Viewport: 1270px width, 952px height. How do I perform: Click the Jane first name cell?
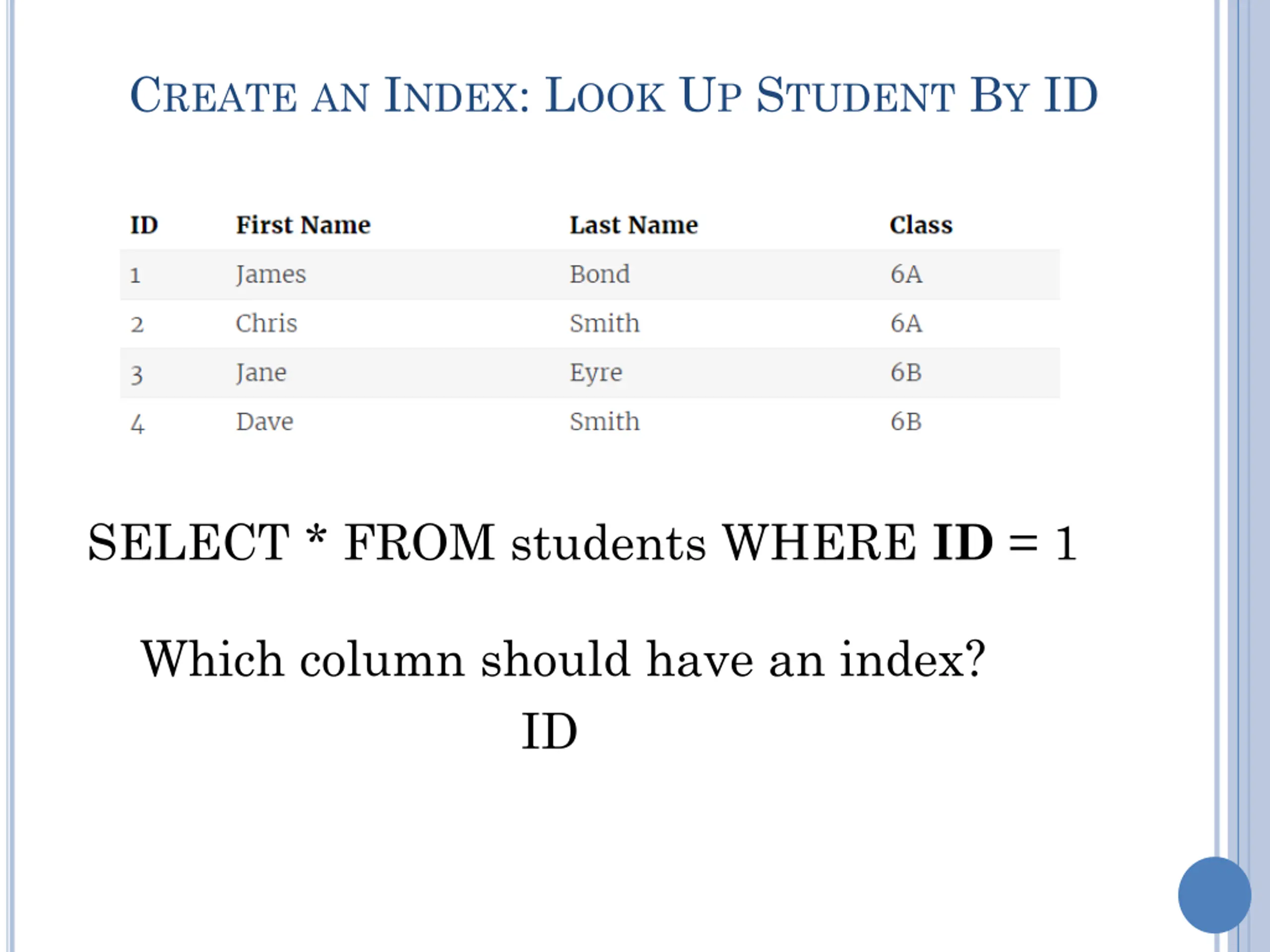(x=261, y=373)
